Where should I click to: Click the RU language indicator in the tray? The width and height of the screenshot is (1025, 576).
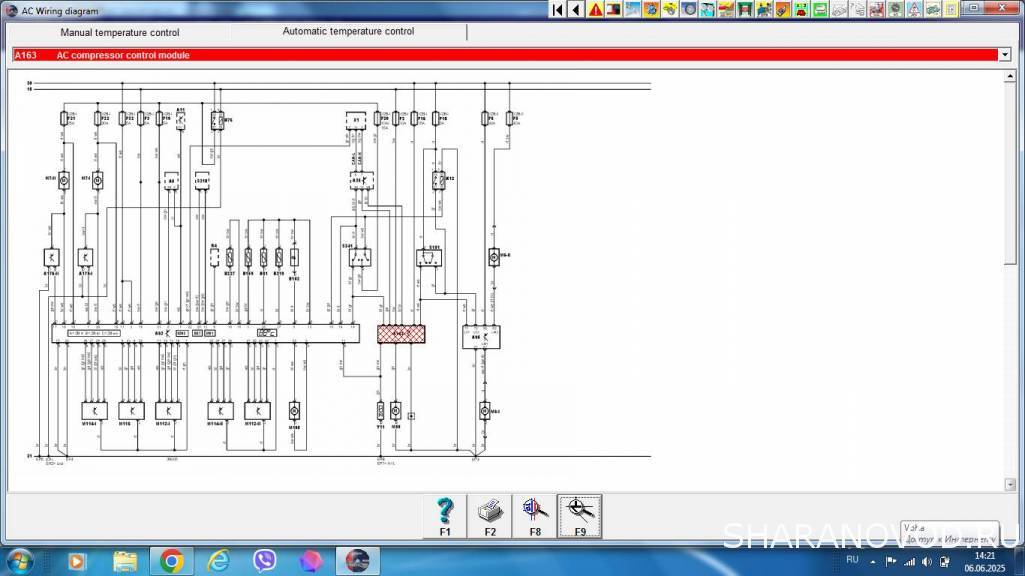pyautogui.click(x=852, y=560)
